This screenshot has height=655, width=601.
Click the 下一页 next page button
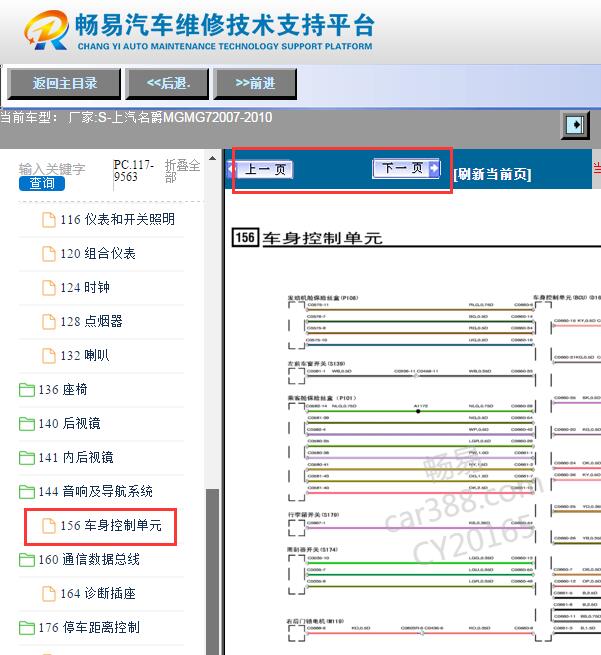pos(406,169)
